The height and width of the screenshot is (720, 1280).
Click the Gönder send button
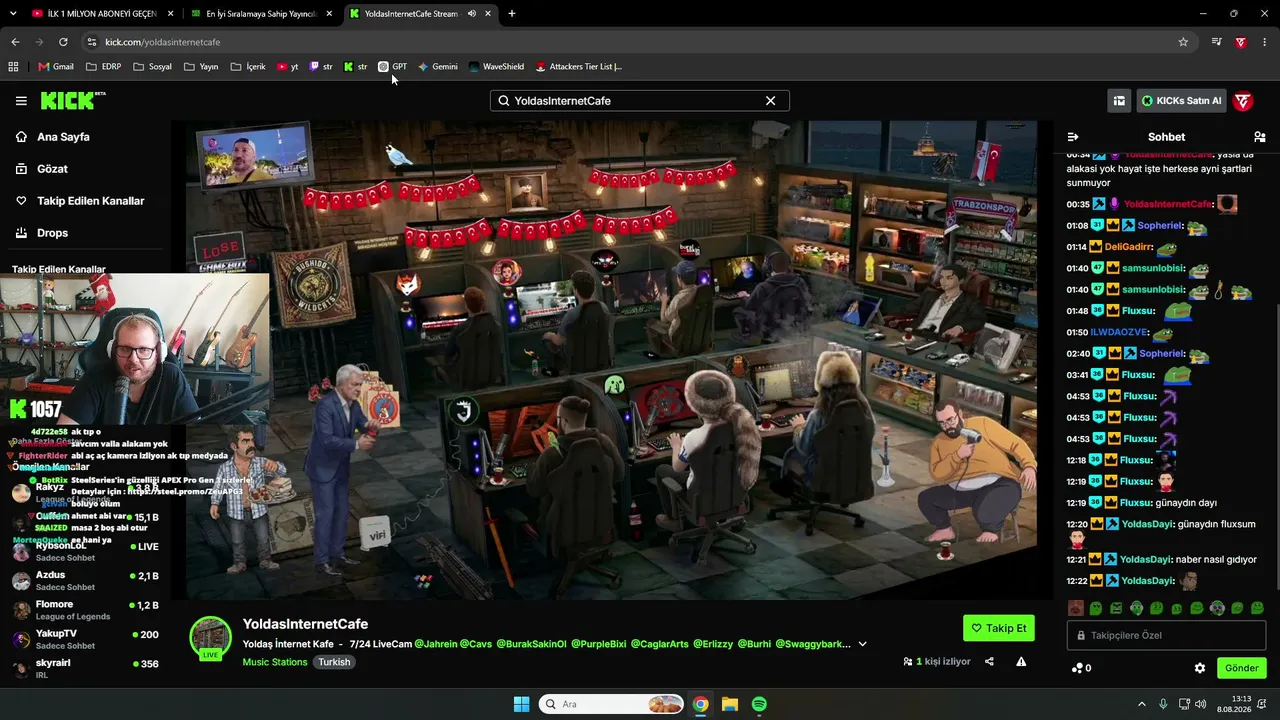point(1242,668)
